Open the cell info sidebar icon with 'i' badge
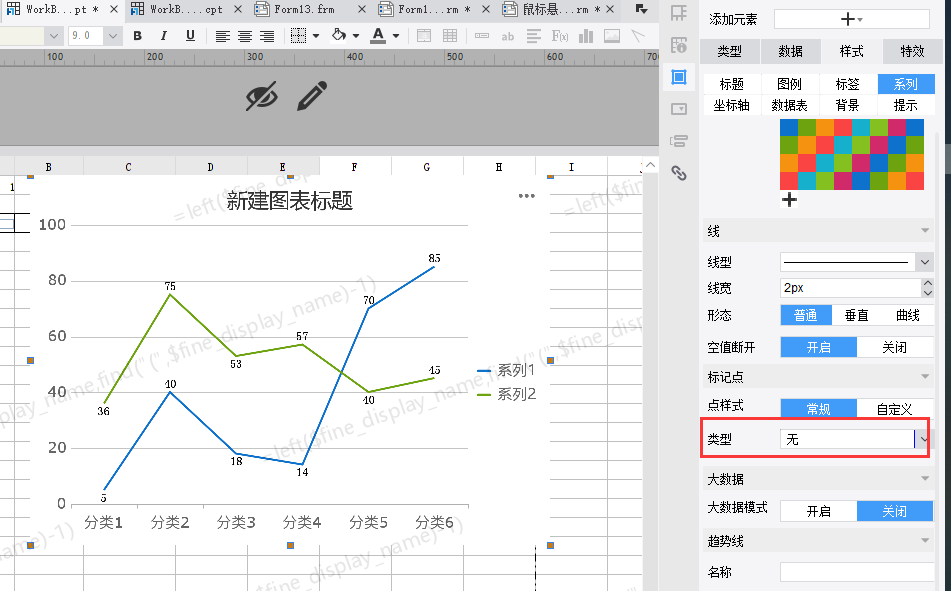 point(679,45)
